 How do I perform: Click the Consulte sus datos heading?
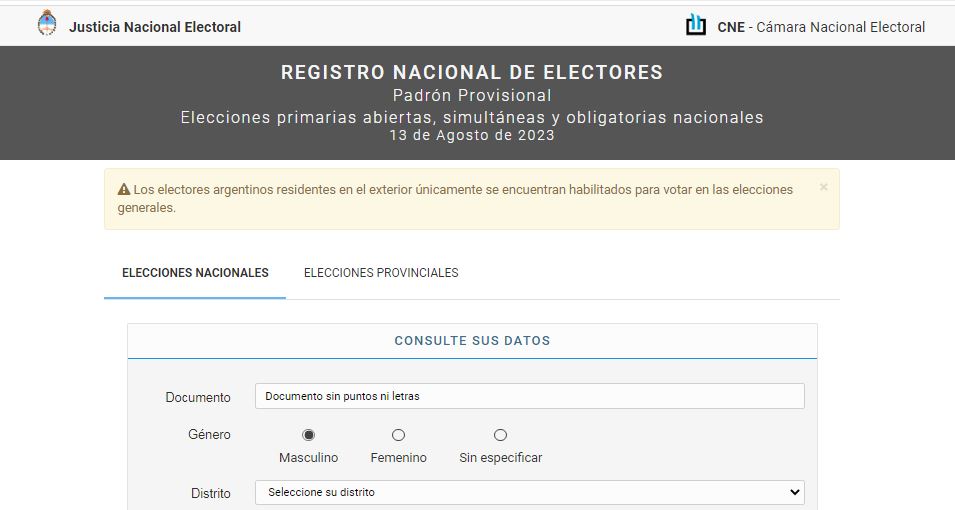pos(472,341)
